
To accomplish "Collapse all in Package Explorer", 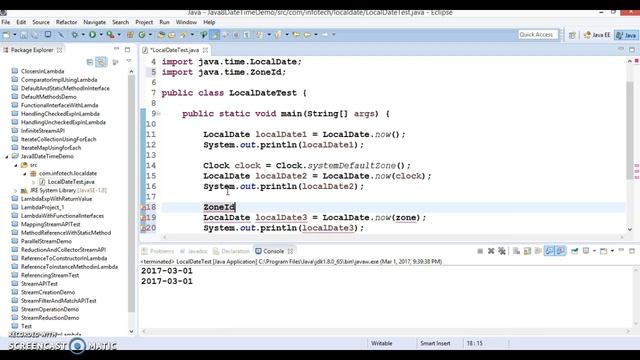I will [90, 62].
